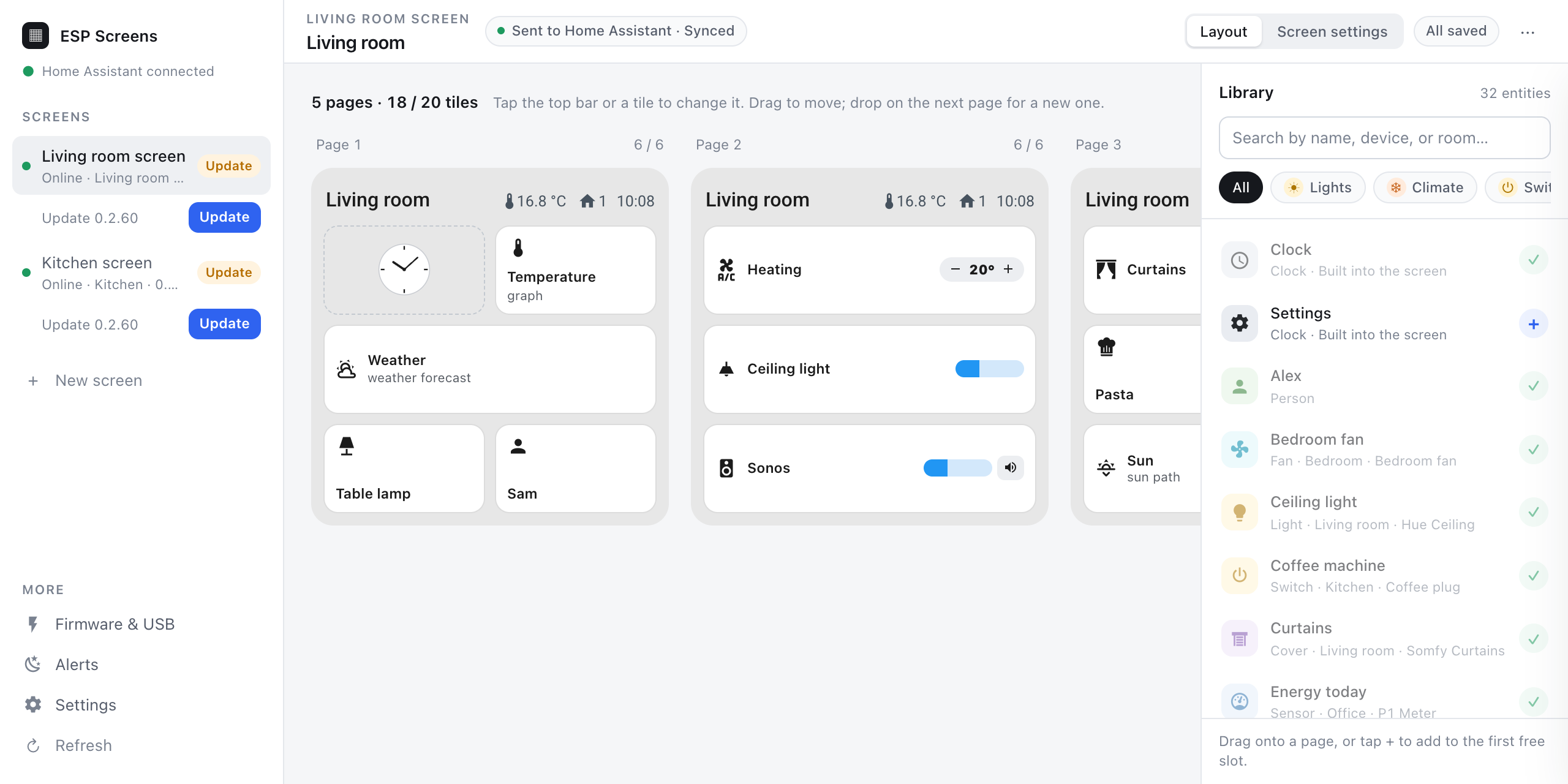Click the speaker icon on Sonos tile
Image resolution: width=1568 pixels, height=784 pixels.
click(726, 469)
